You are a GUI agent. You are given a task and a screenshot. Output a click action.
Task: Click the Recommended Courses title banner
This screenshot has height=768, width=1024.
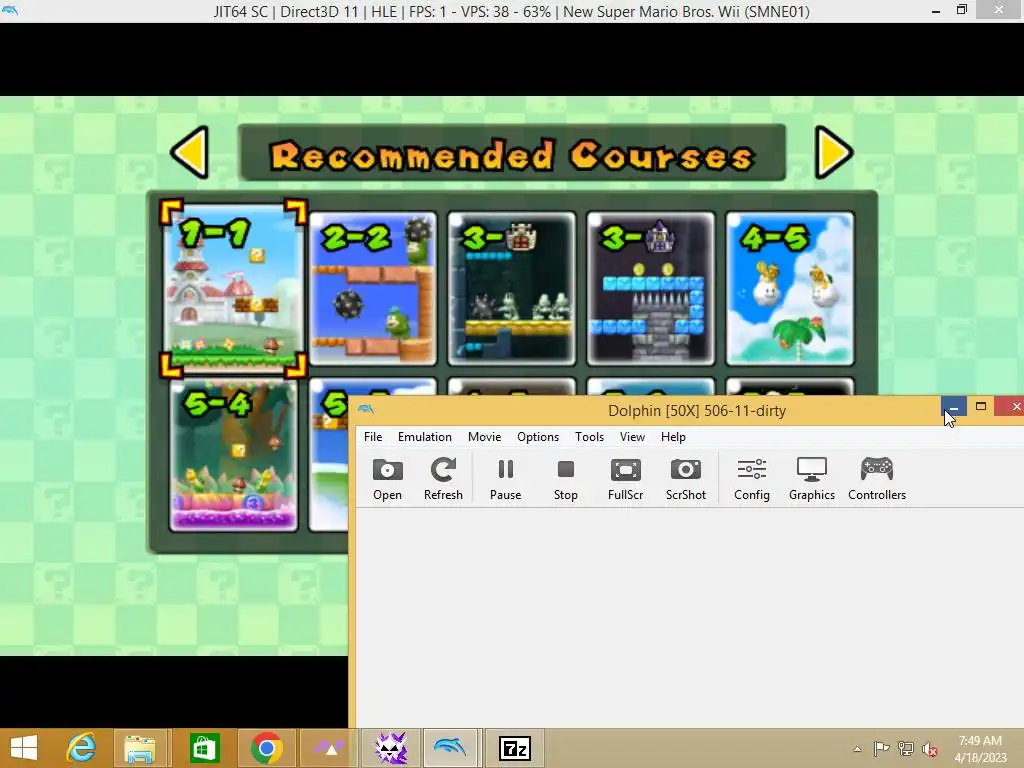[512, 152]
